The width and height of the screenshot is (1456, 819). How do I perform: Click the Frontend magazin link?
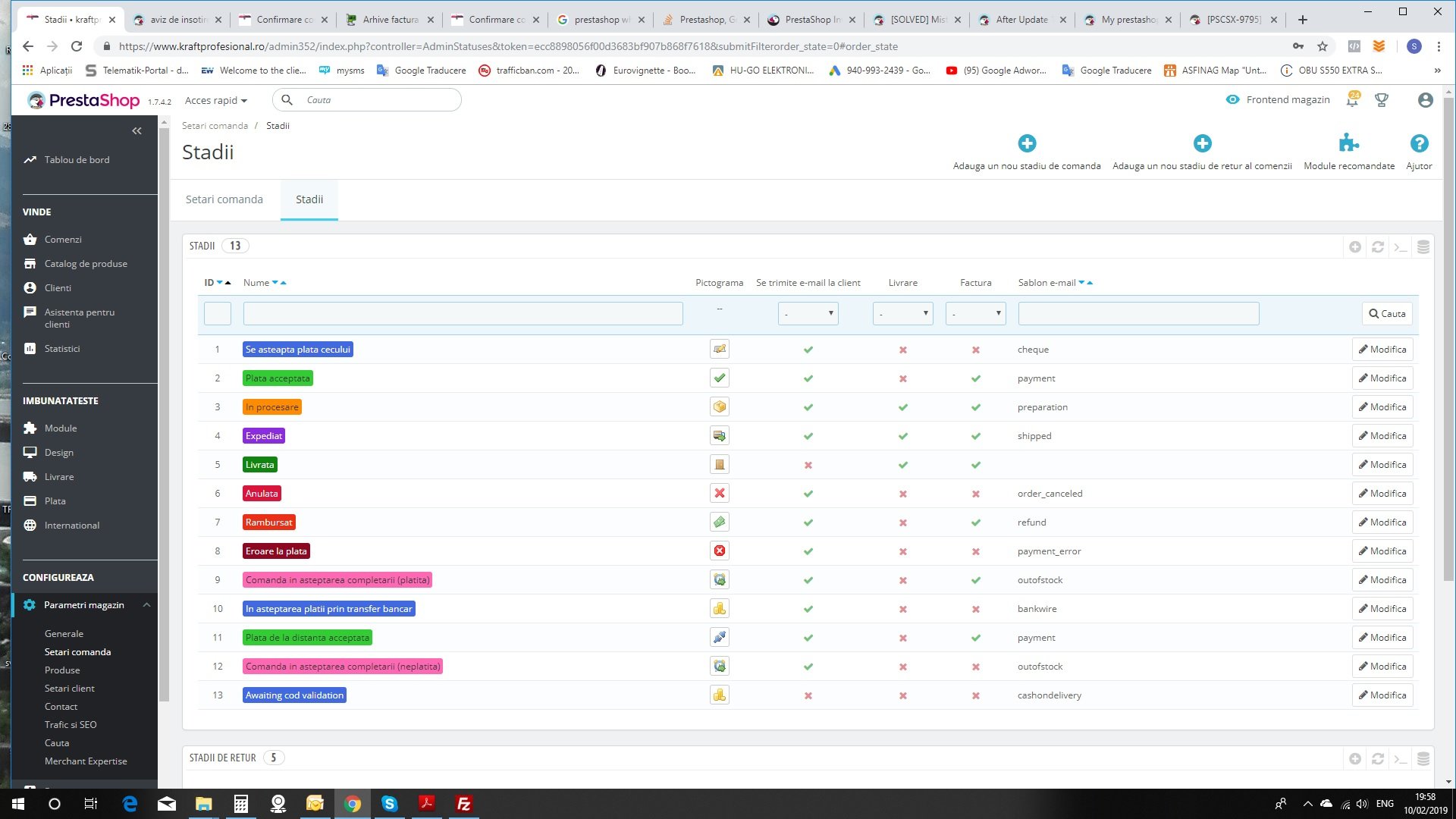(1287, 100)
